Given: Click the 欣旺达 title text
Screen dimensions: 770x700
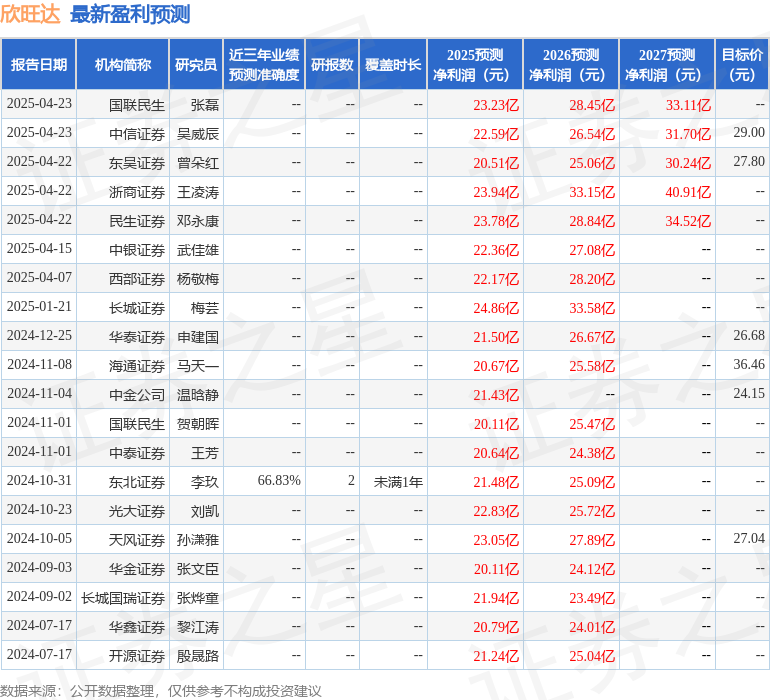Looking at the screenshot, I should (x=30, y=14).
